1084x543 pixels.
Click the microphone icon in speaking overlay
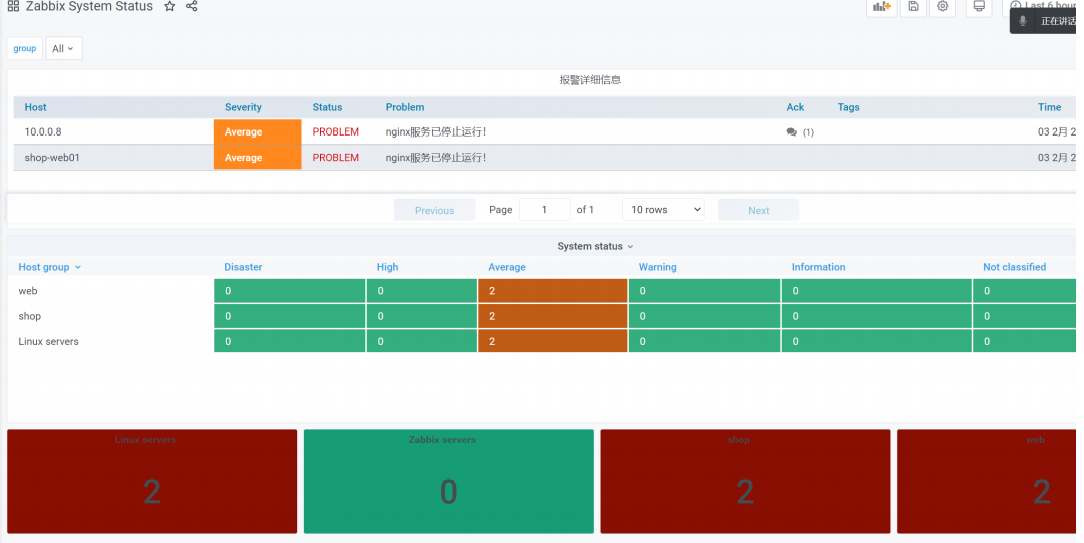[x=1022, y=21]
